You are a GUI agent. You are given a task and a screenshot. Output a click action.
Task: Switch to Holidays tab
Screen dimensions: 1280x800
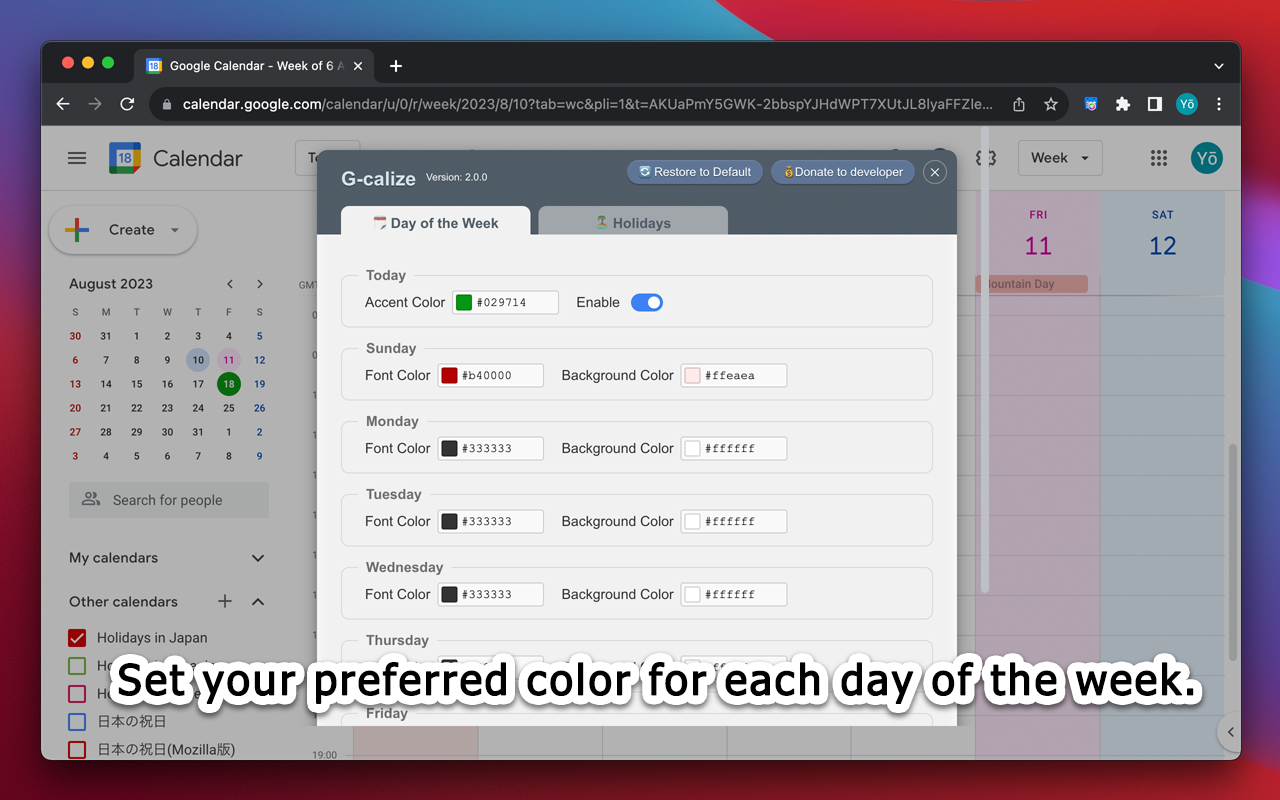point(633,222)
